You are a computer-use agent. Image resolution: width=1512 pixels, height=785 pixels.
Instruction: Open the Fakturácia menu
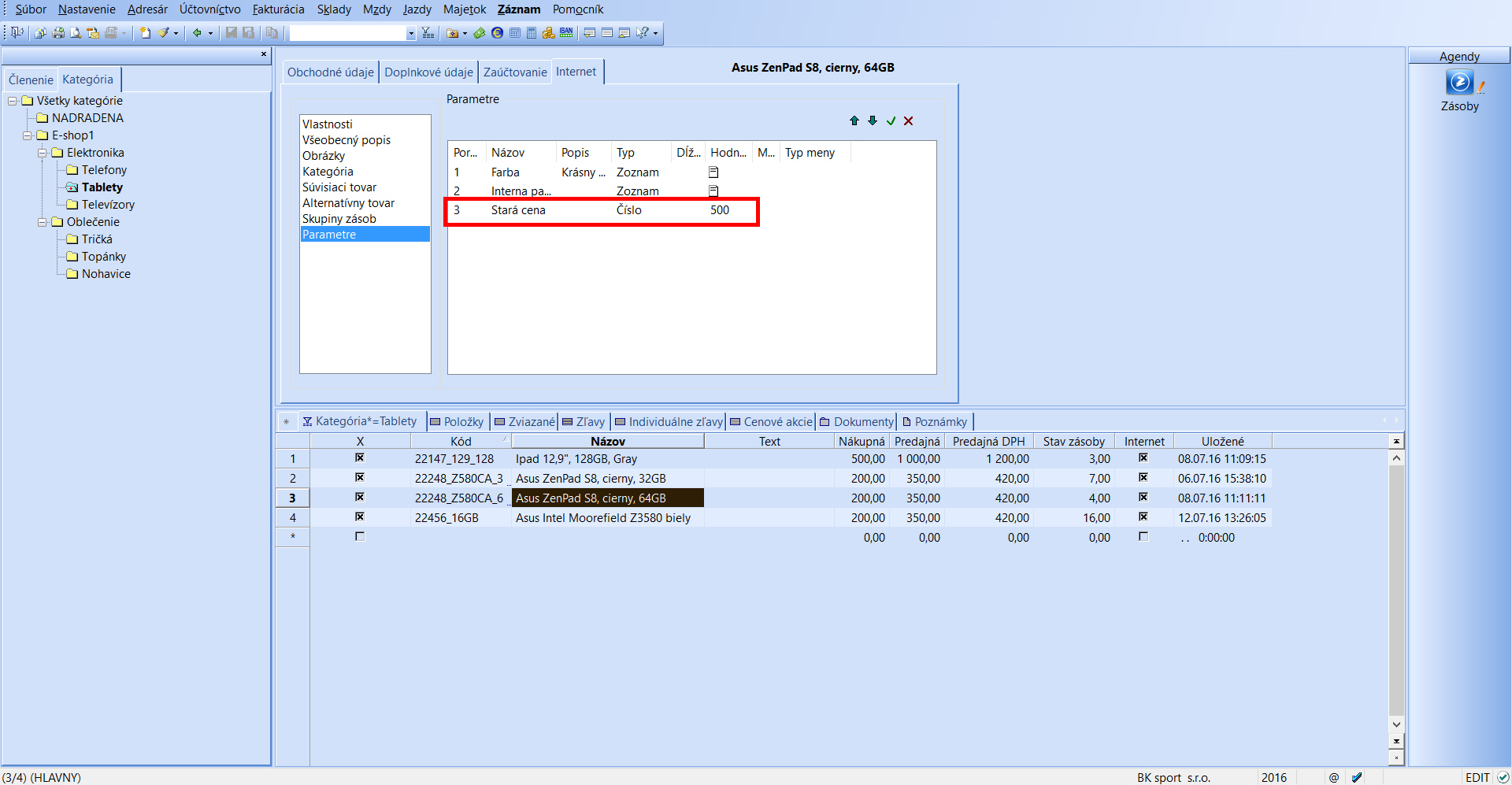278,9
